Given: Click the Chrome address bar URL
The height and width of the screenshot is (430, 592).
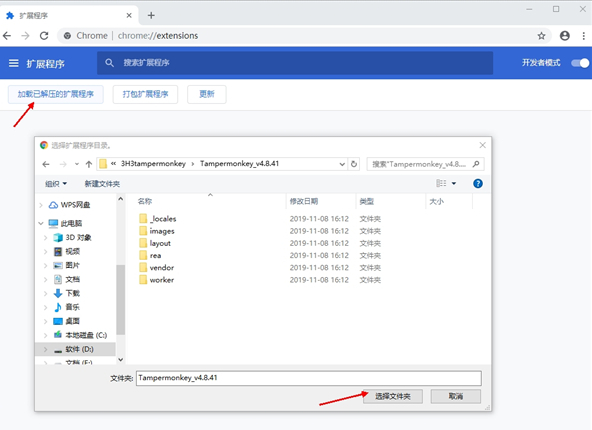Looking at the screenshot, I should [x=158, y=36].
